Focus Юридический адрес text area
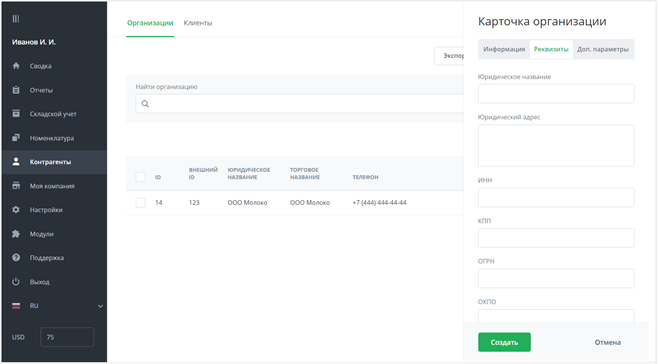658x364 pixels. point(556,146)
